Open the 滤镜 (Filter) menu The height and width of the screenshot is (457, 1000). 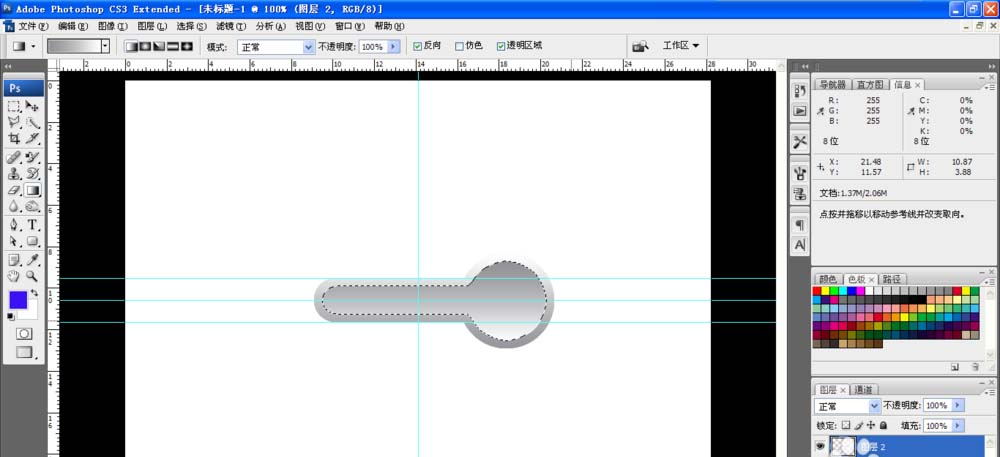231,26
